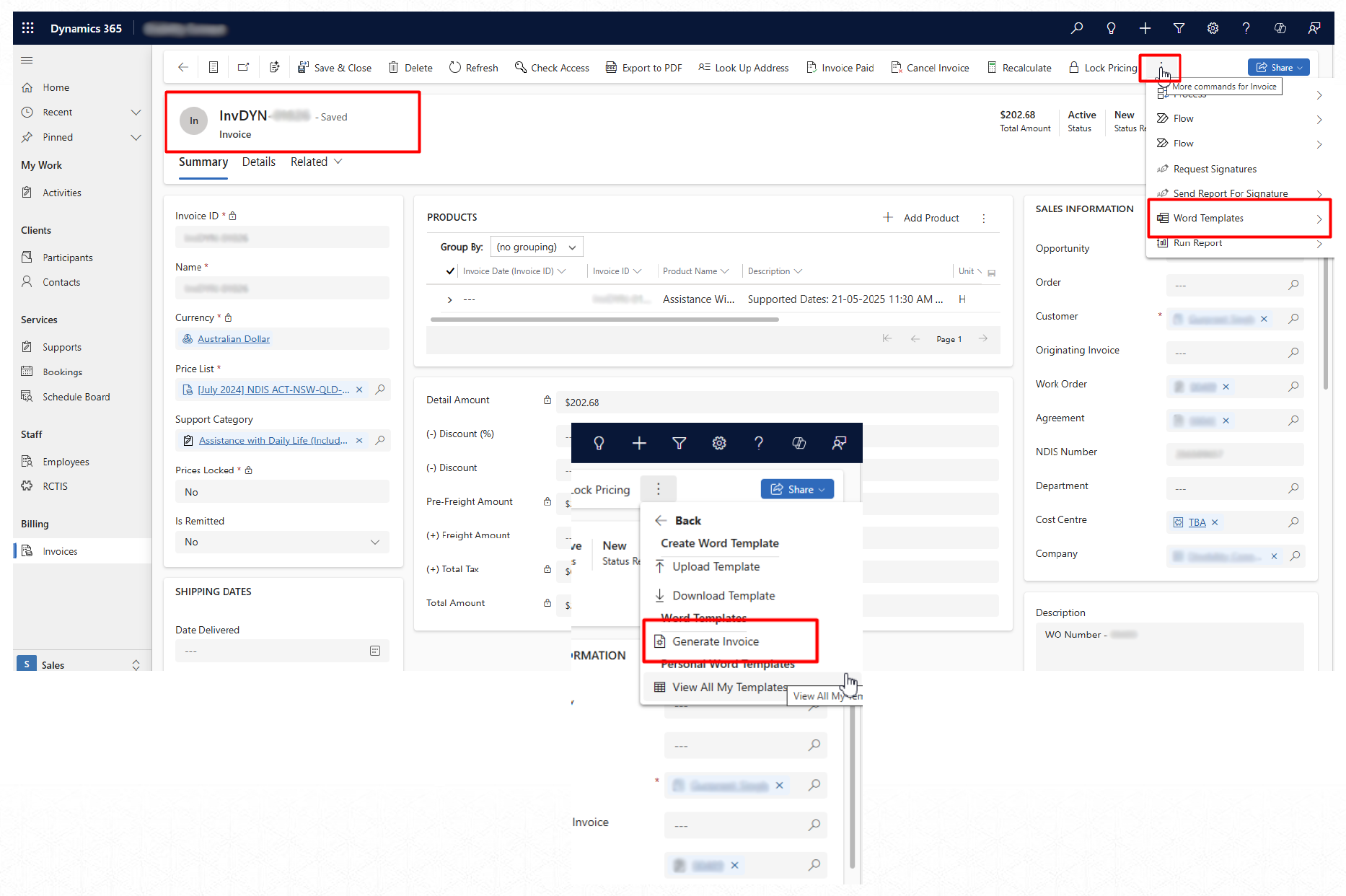
Task: Click the Recalculate command icon
Action: [992, 68]
